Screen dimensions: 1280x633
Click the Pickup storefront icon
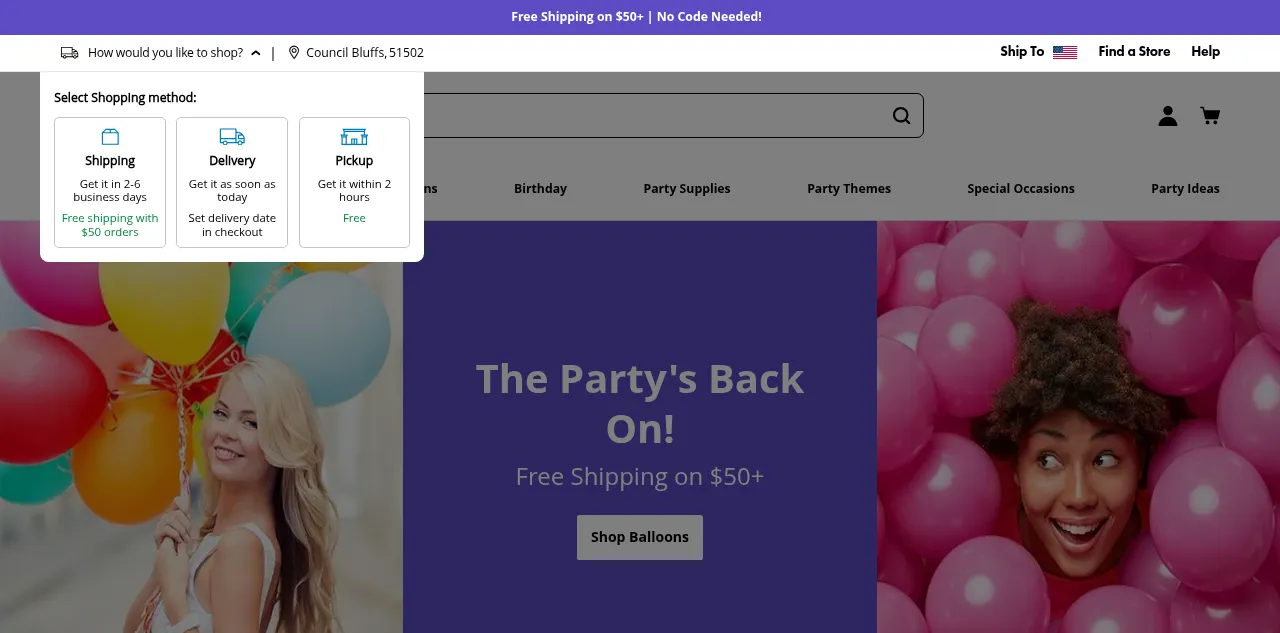tap(354, 137)
